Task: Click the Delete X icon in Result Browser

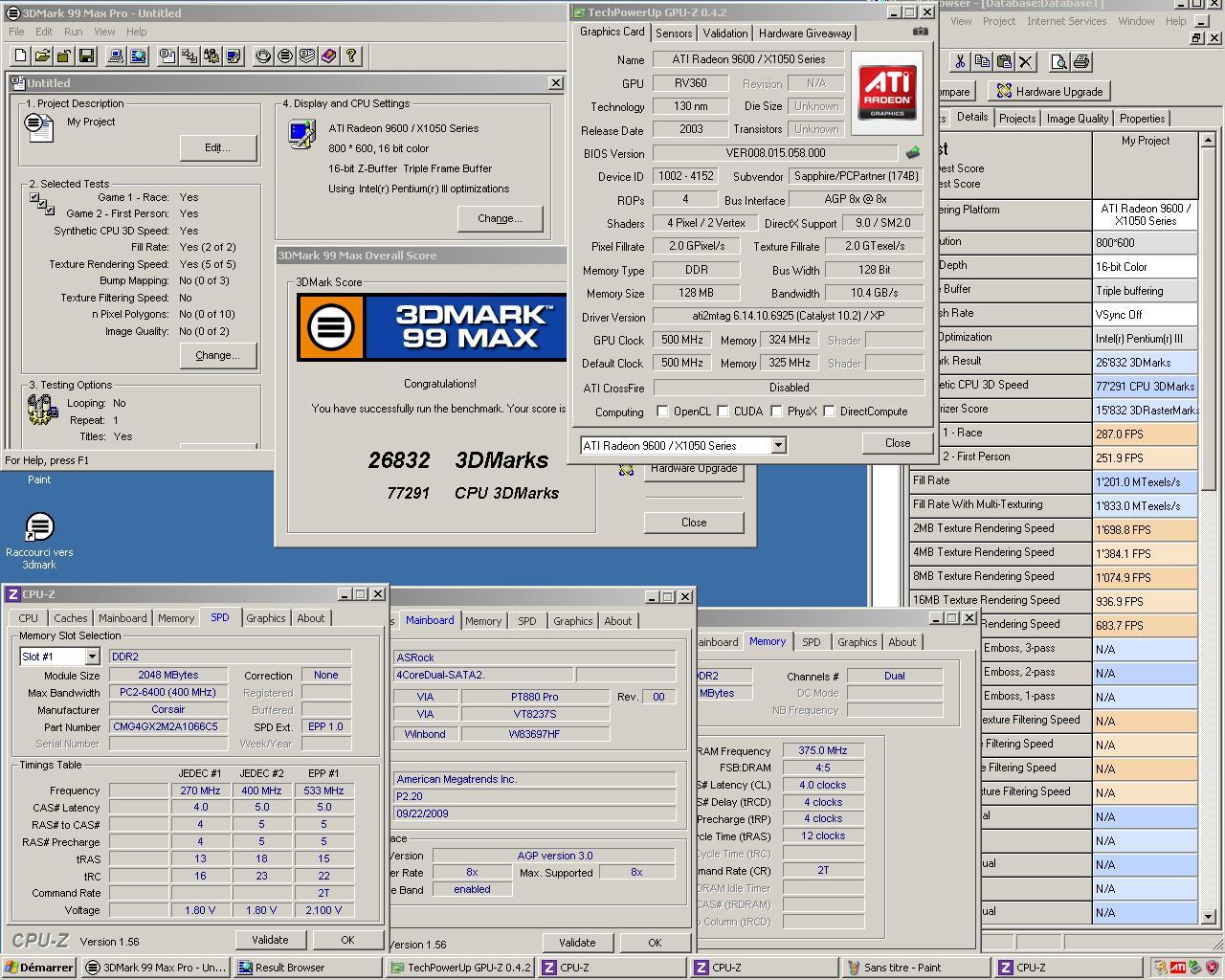Action: coord(1025,62)
